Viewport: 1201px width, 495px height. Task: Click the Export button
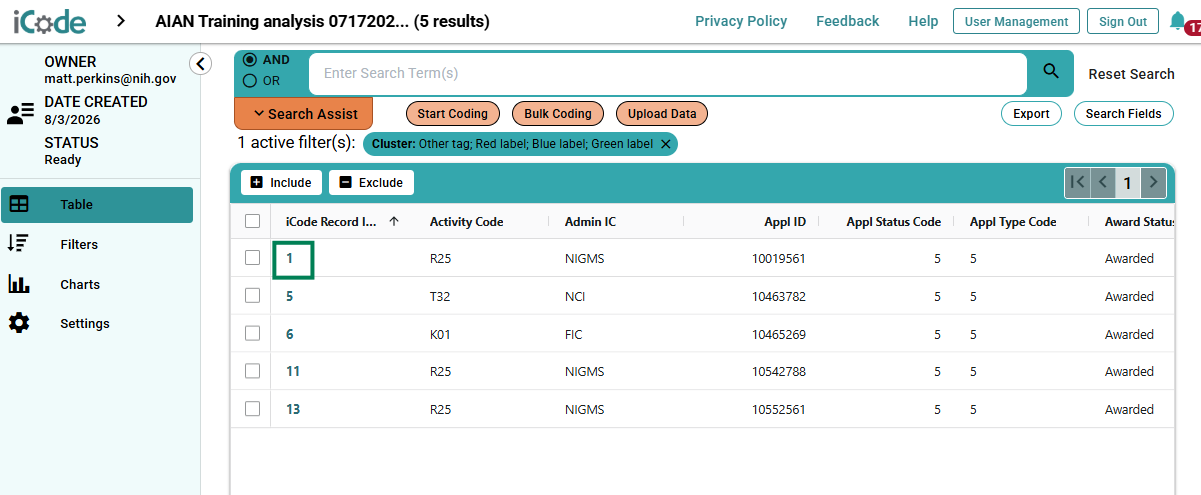coord(1031,114)
